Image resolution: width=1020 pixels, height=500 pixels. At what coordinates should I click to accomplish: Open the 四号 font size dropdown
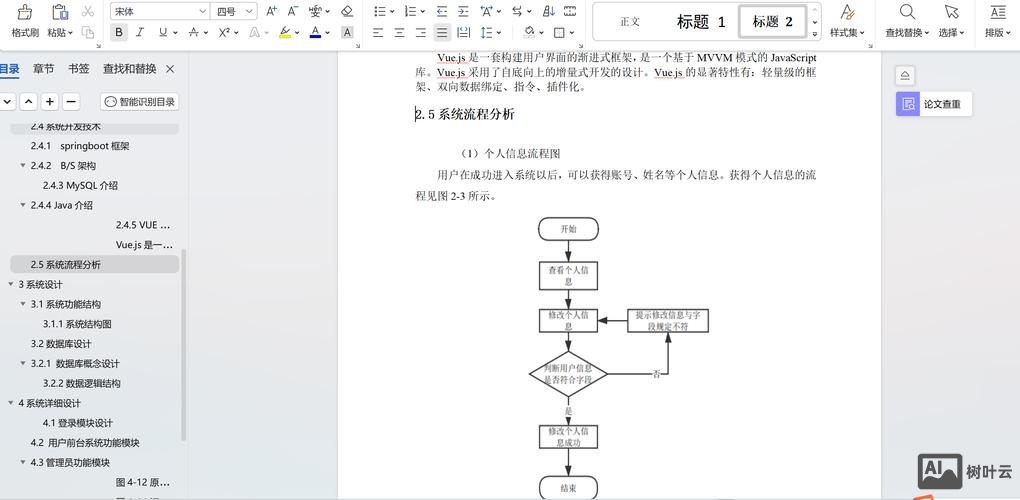click(x=250, y=11)
